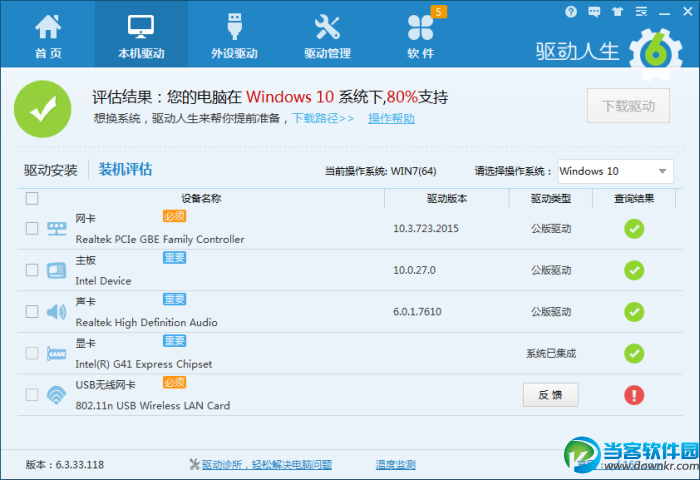This screenshot has width=700, height=480.
Task: Click the wireless wifi device icon
Action: (57, 395)
